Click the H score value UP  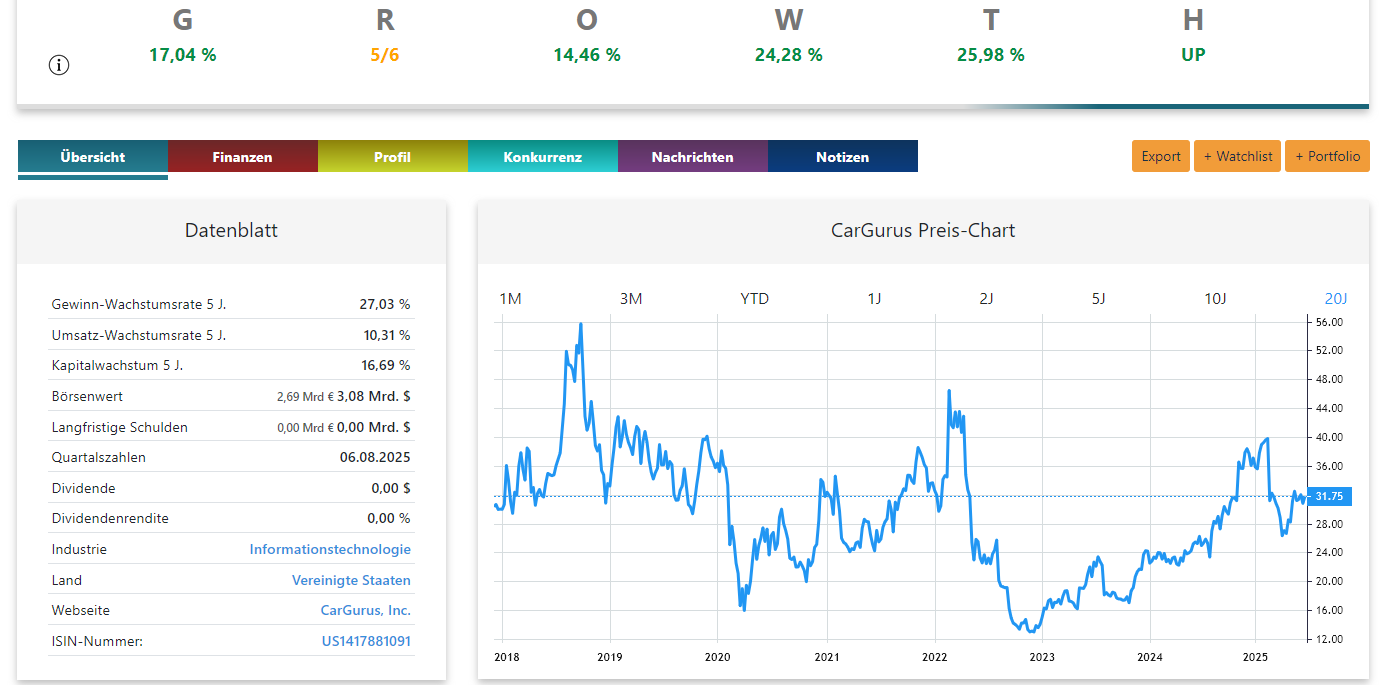(1193, 55)
